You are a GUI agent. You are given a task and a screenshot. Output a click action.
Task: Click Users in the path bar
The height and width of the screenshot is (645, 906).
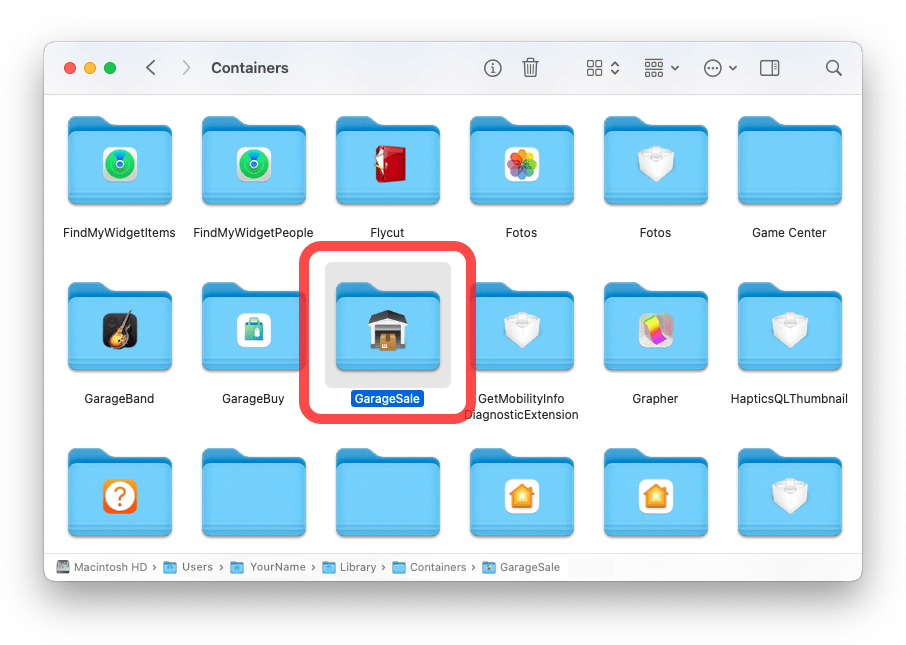188,567
